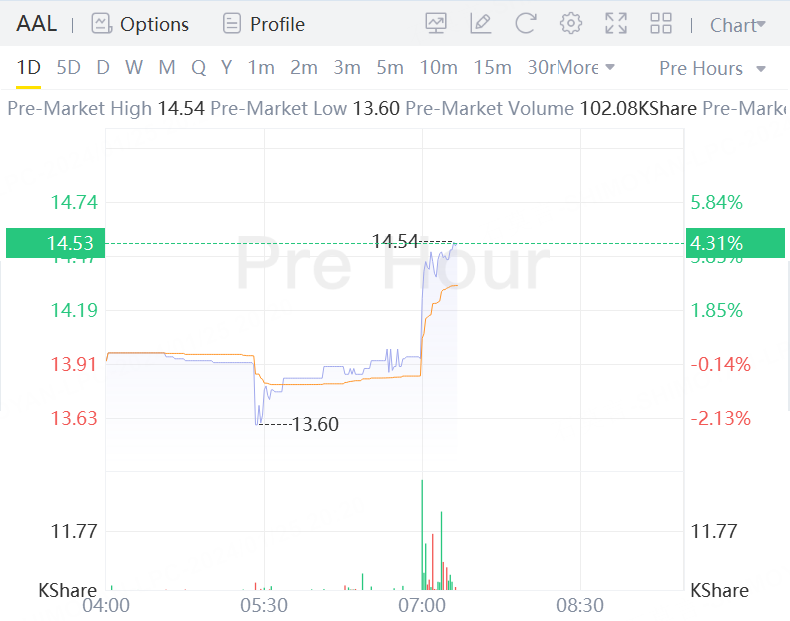The image size is (790, 621).
Task: Select the 5m interval option
Action: [x=390, y=68]
